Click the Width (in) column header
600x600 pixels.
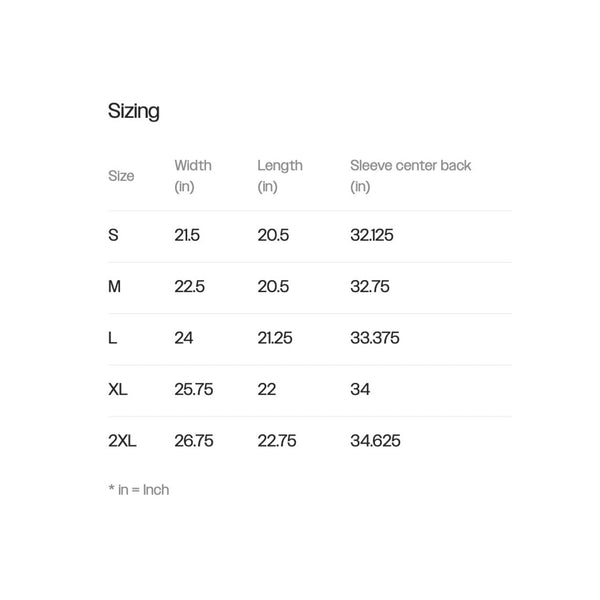(193, 176)
